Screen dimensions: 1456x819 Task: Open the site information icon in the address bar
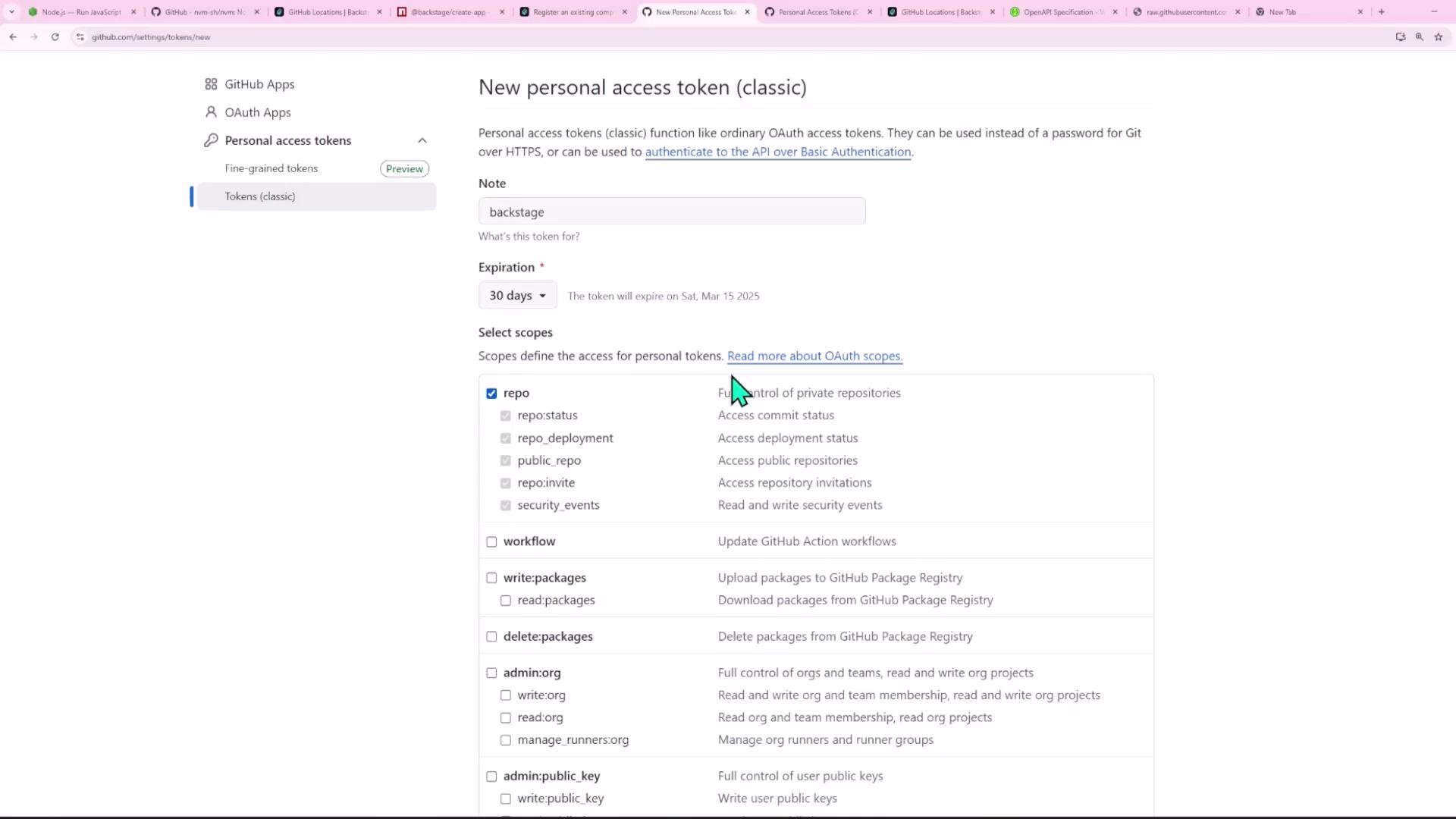(80, 37)
